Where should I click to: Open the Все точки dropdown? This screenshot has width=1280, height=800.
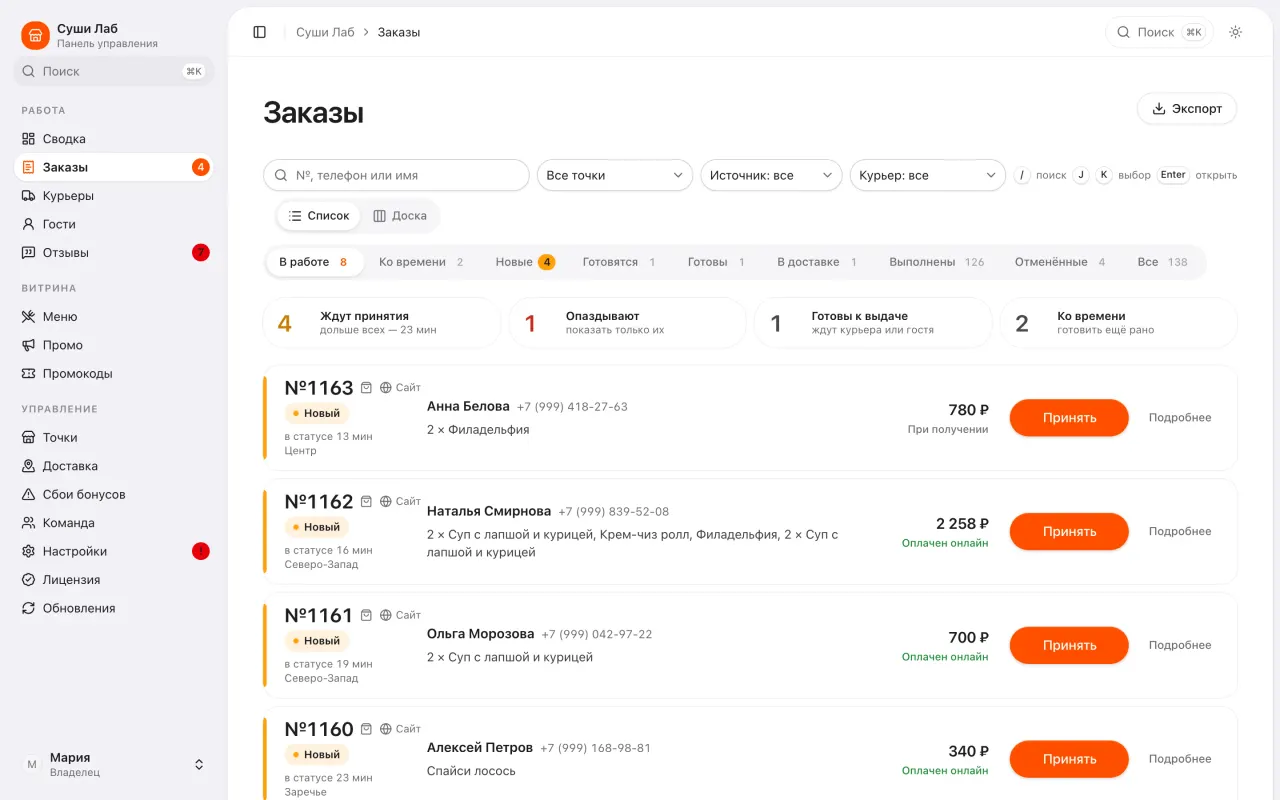[x=615, y=175]
